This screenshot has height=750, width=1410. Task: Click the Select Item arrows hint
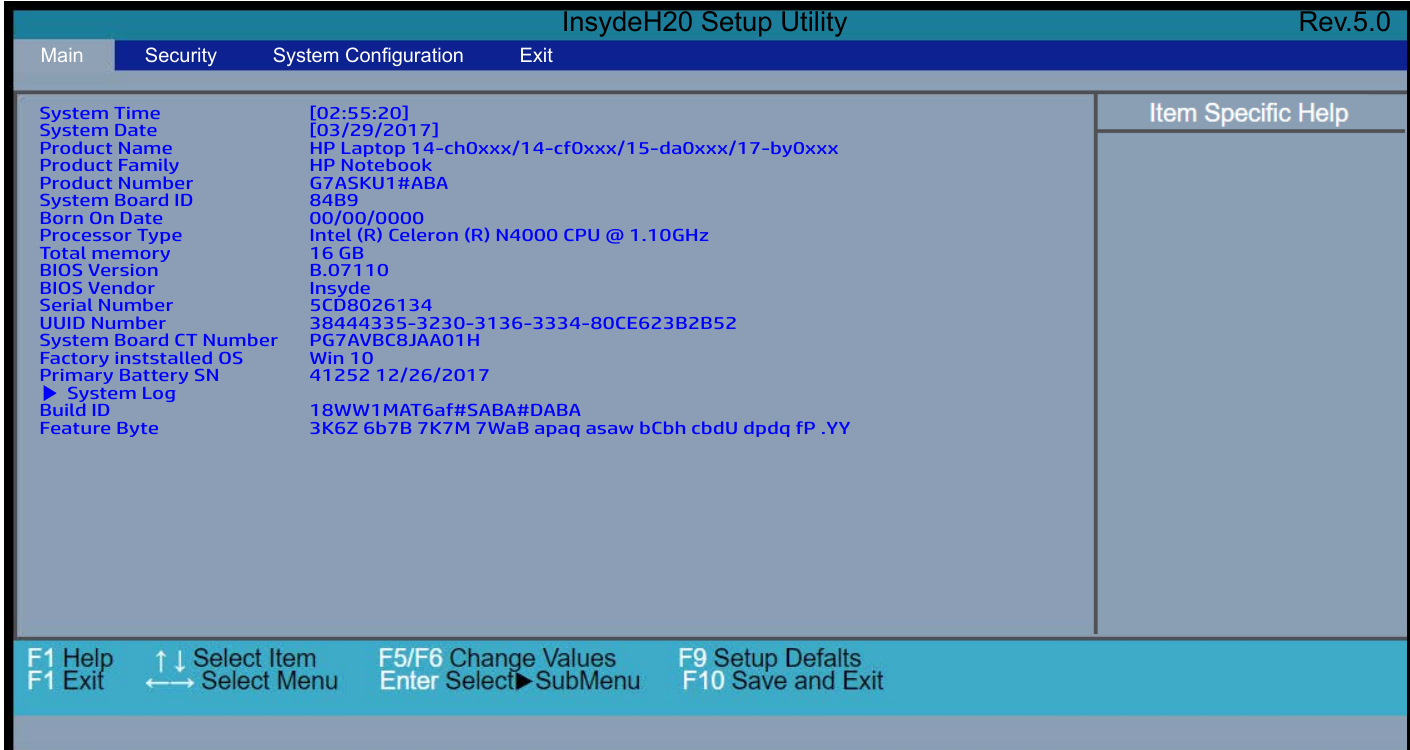point(235,659)
